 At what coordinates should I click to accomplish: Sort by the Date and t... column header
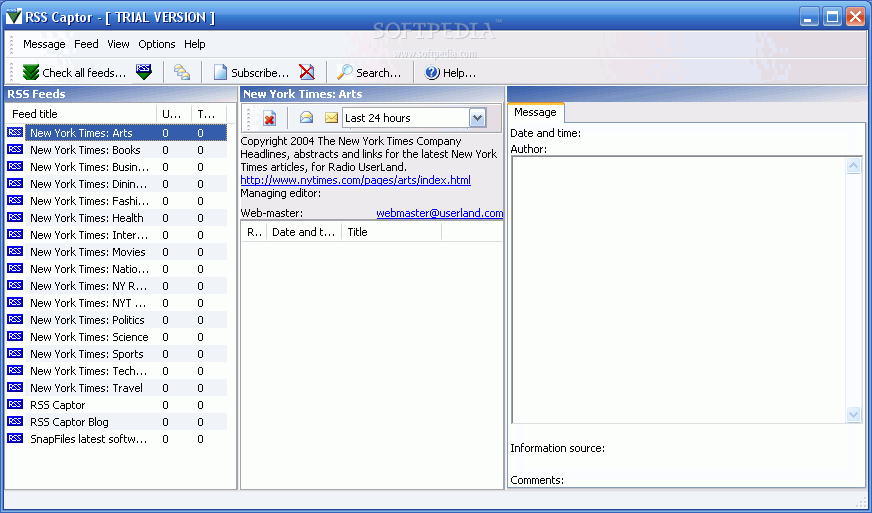[304, 232]
